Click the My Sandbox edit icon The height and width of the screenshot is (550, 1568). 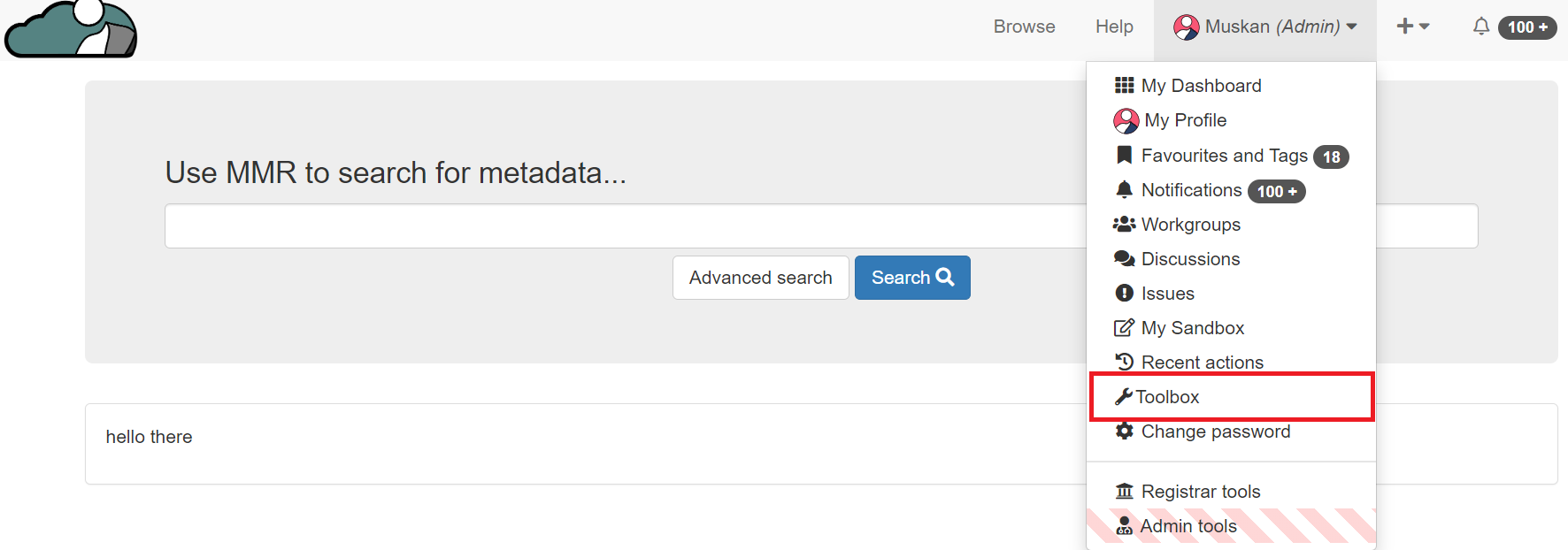(1124, 328)
